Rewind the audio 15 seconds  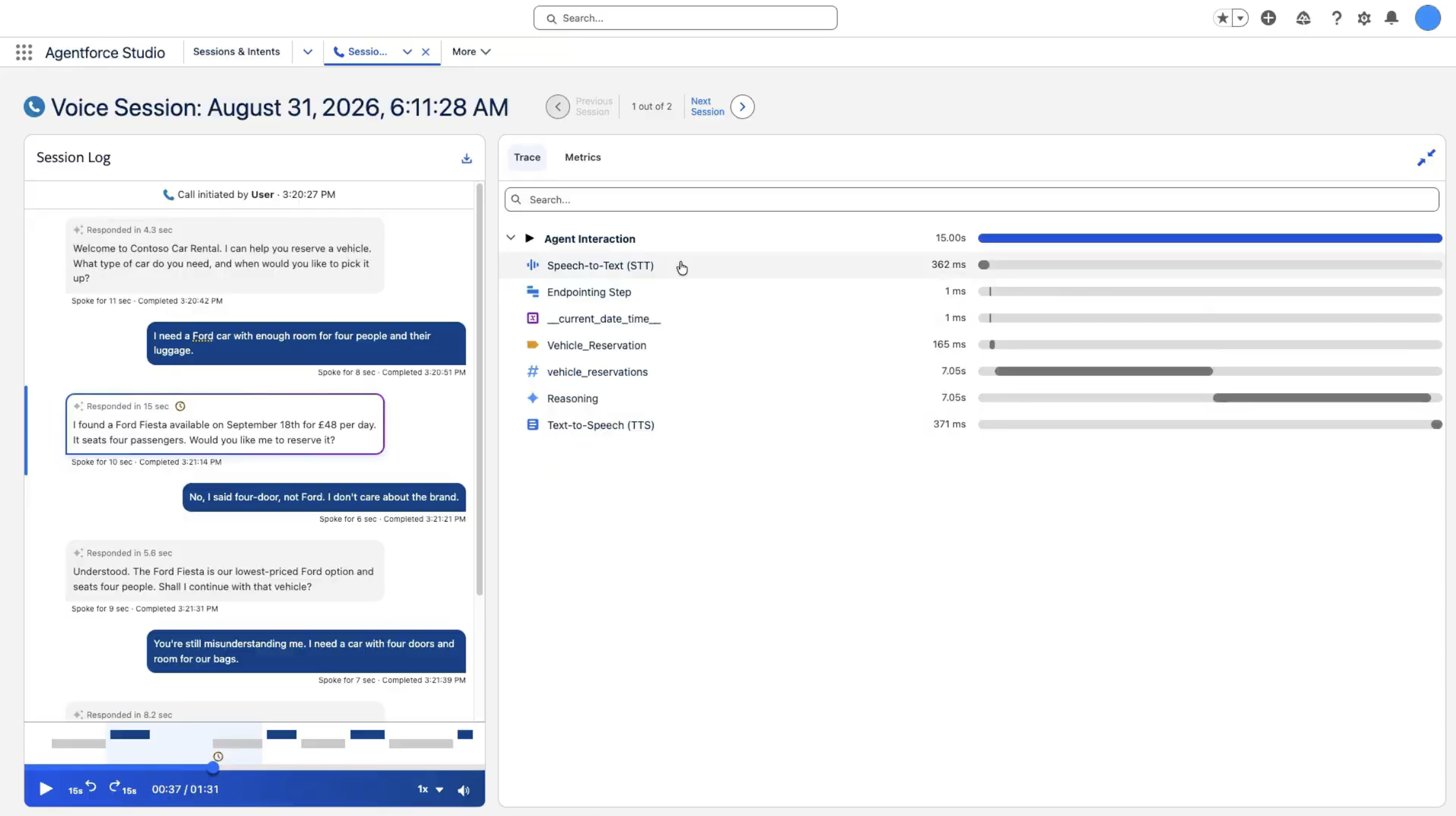[83, 788]
